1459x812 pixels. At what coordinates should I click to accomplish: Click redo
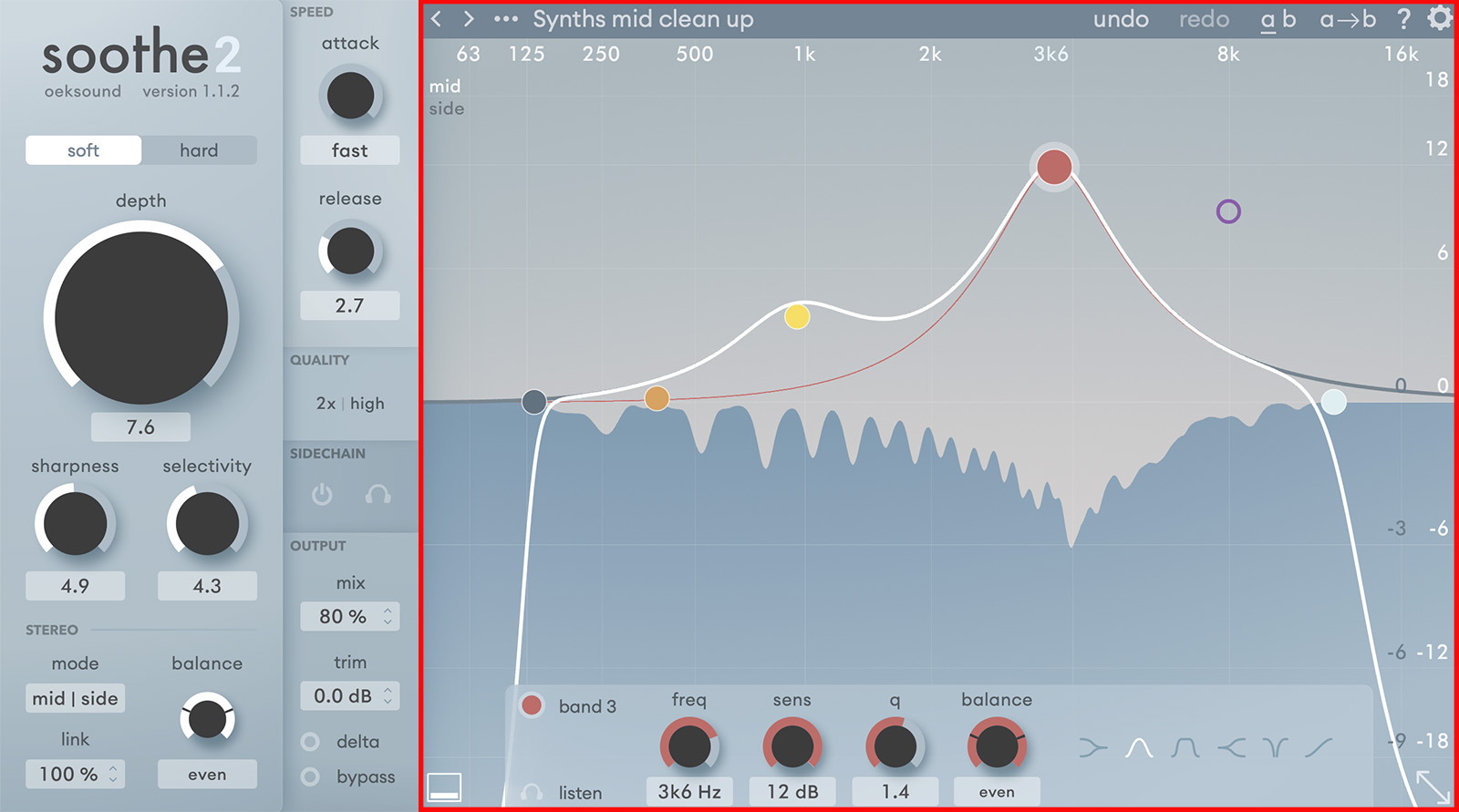click(1204, 19)
